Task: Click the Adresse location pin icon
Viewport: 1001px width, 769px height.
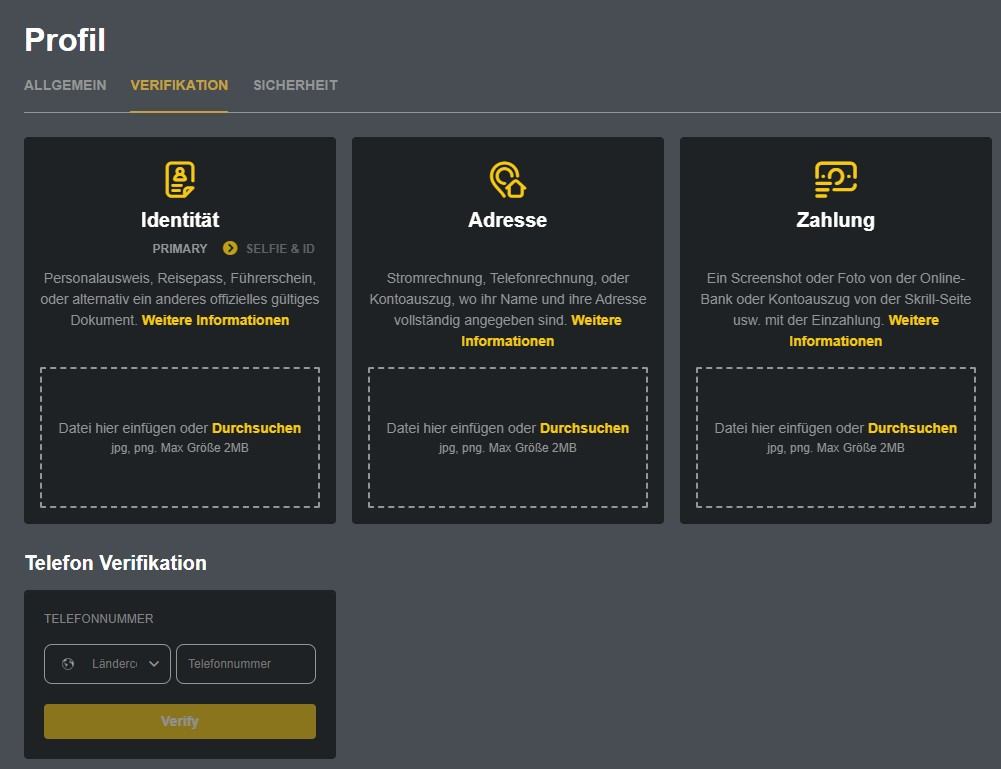Action: 507,180
